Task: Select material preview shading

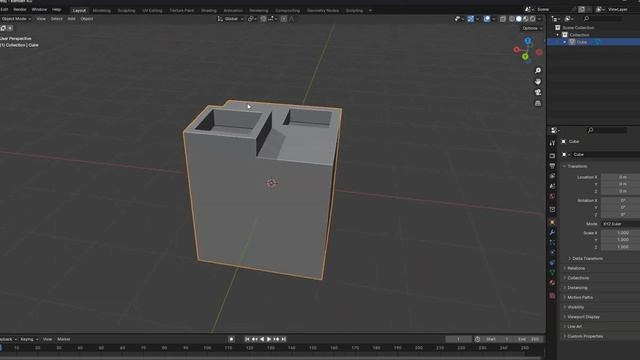Action: coord(526,19)
